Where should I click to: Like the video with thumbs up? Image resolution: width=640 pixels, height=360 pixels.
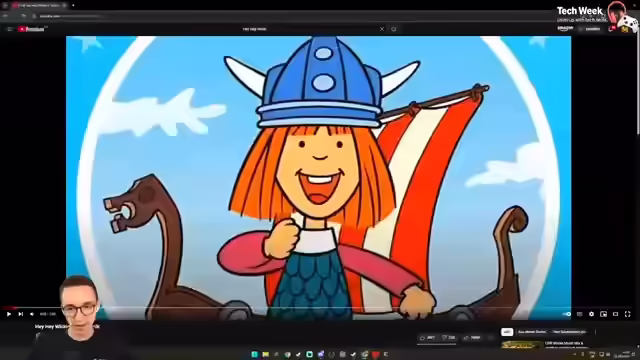(427, 338)
